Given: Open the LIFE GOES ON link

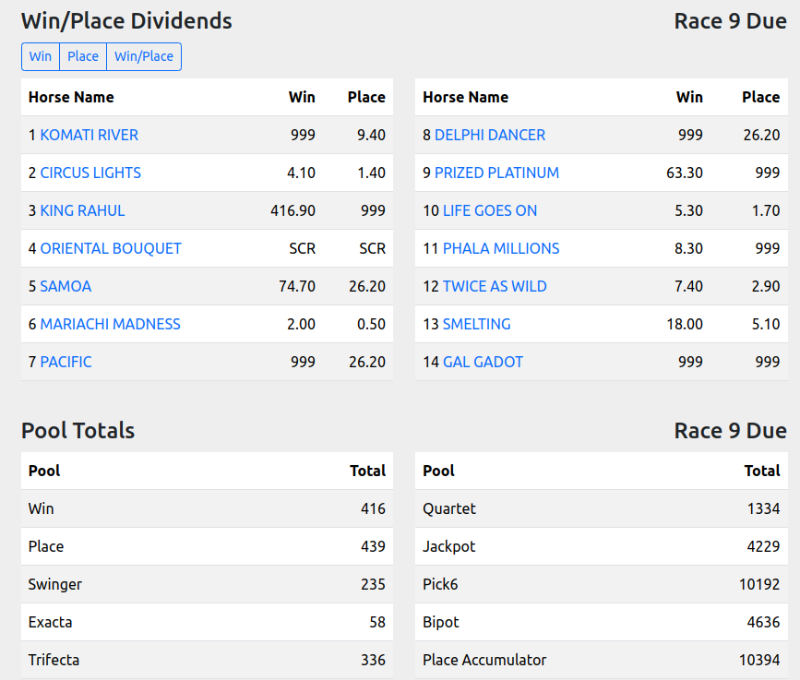Looking at the screenshot, I should coord(490,211).
